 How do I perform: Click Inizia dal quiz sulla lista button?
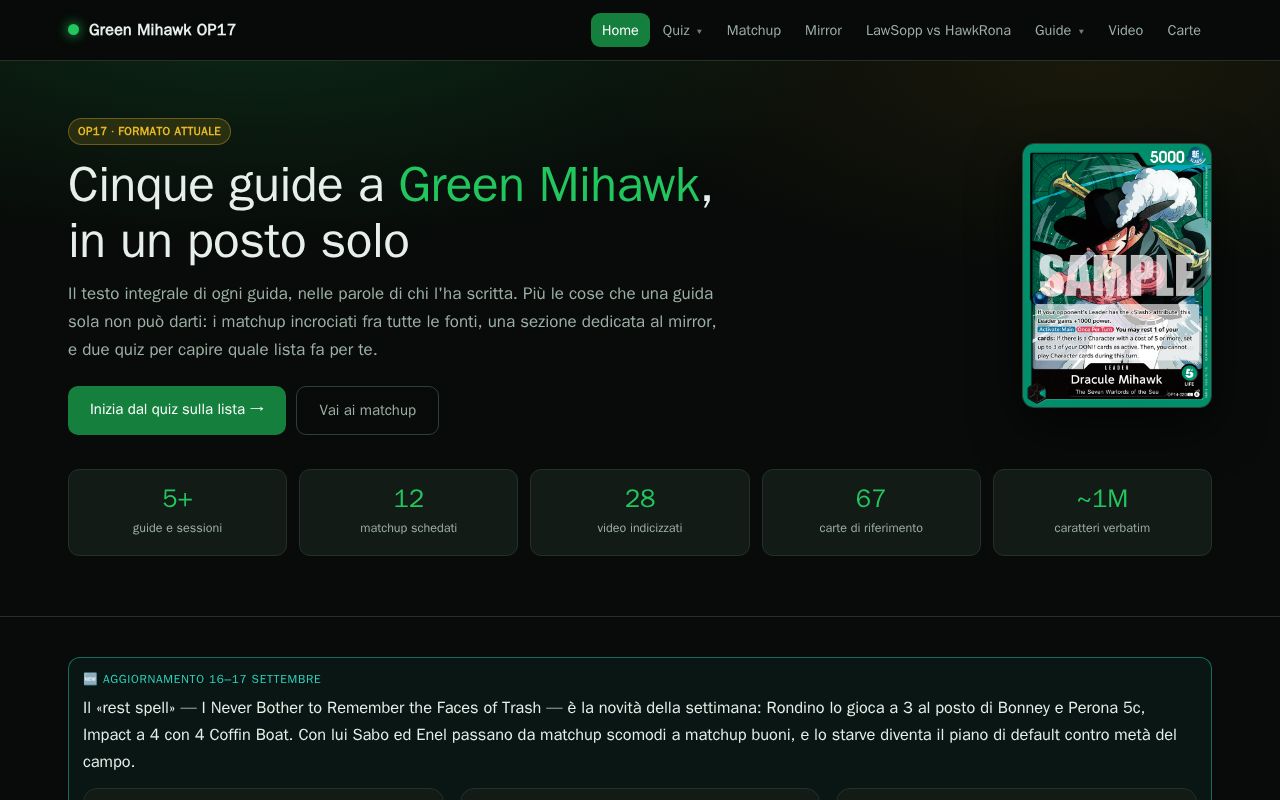pyautogui.click(x=177, y=410)
